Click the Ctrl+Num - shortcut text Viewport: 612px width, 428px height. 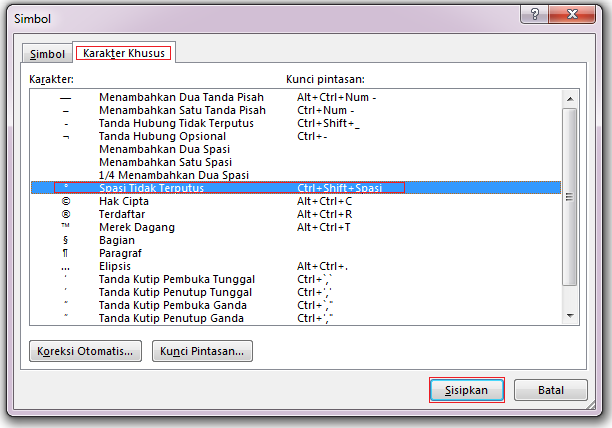(326, 110)
